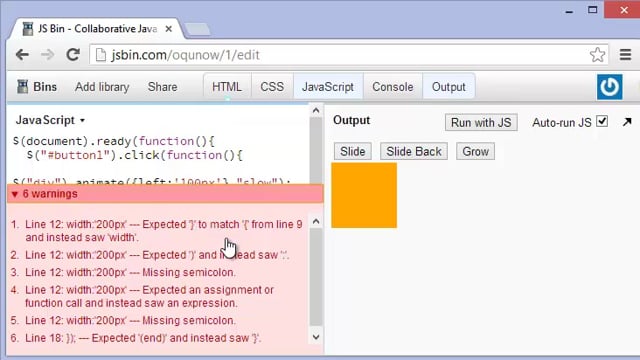This screenshot has height=360, width=640.
Task: Reload the jsbin page
Action: click(x=73, y=55)
